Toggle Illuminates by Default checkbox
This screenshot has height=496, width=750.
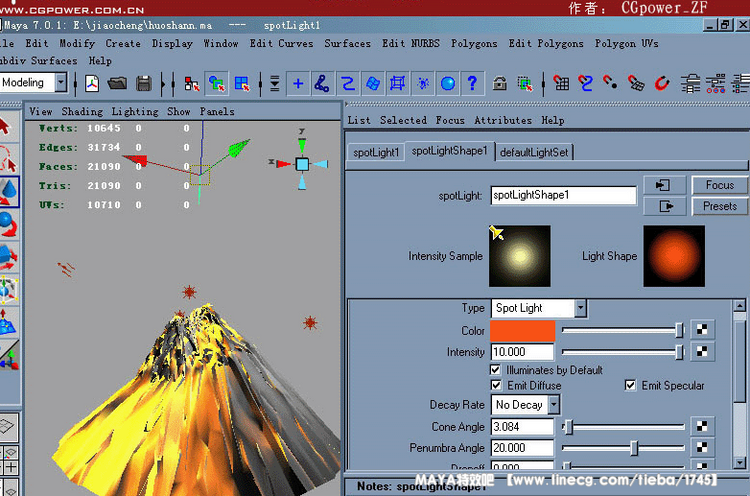pyautogui.click(x=496, y=370)
